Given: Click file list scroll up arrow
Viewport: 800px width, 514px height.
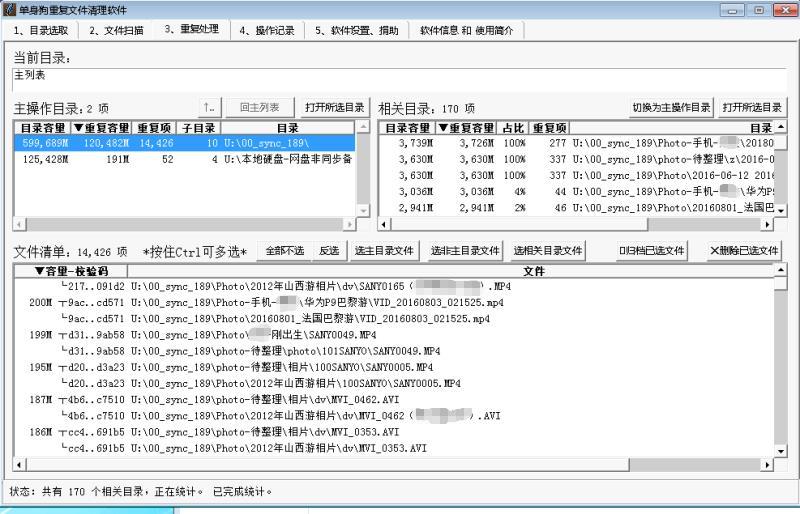Looking at the screenshot, I should click(781, 270).
